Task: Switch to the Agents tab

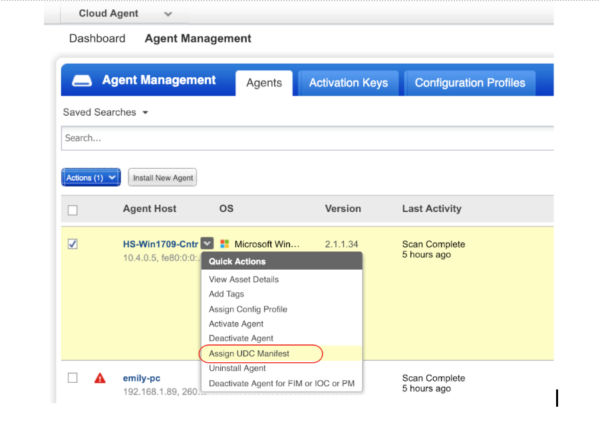Action: coord(264,83)
